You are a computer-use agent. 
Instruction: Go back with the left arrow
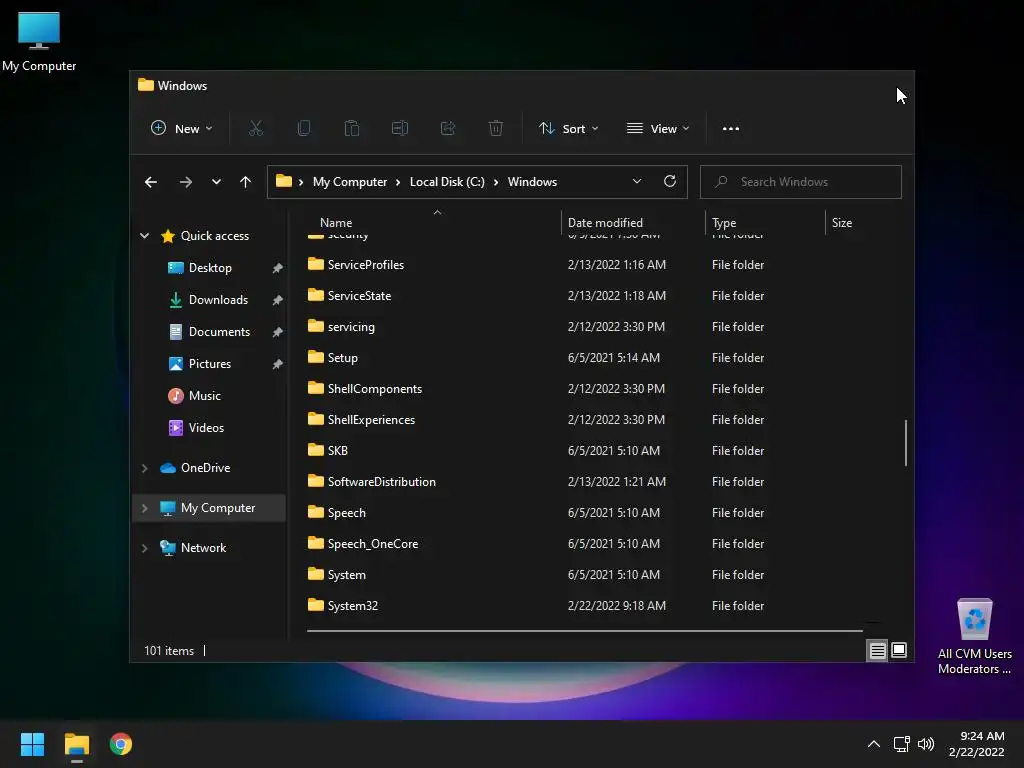click(151, 182)
